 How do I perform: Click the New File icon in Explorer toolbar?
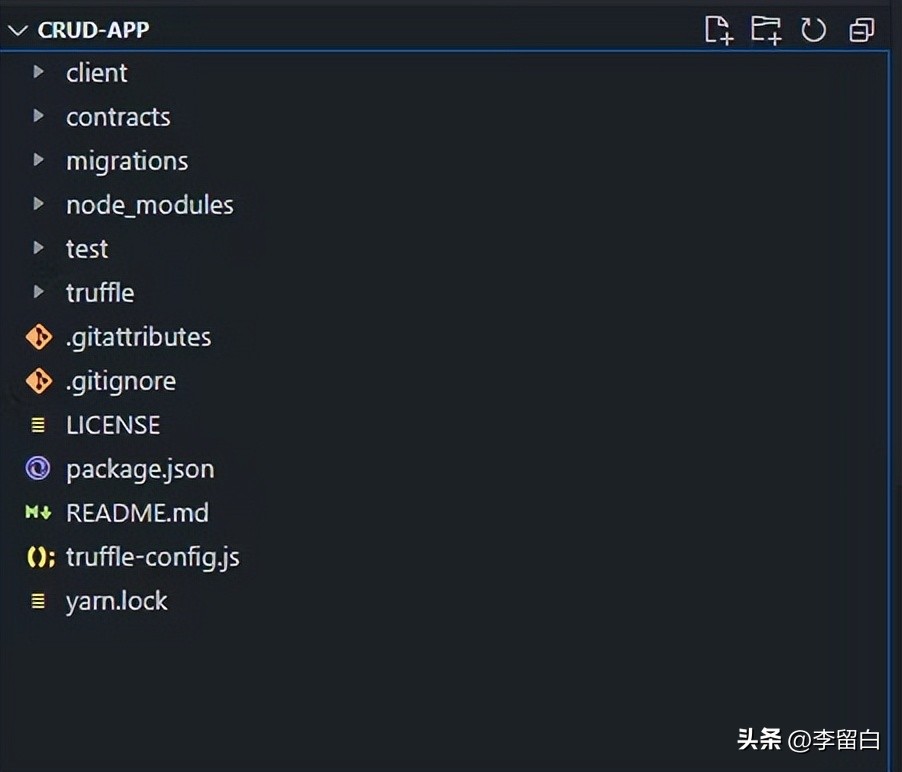pyautogui.click(x=718, y=30)
